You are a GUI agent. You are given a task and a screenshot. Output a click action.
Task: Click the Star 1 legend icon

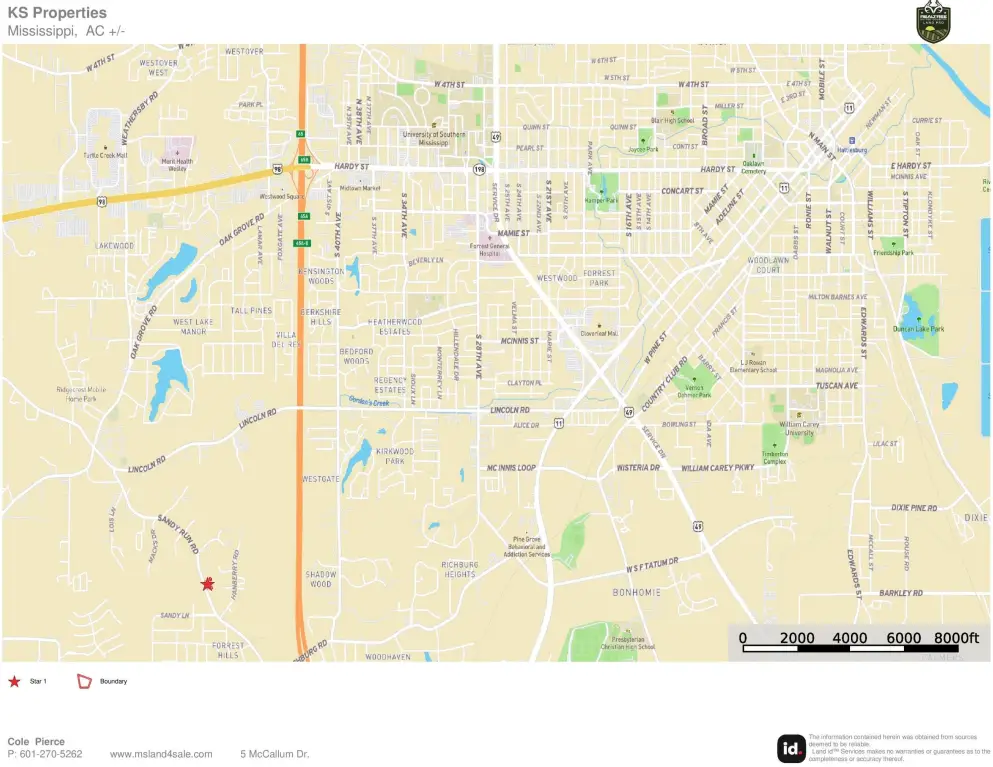[15, 681]
